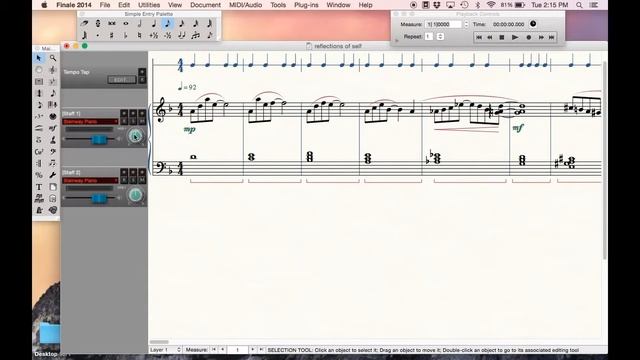Jump to end in Playback Controls
This screenshot has width=640, height=360.
(551, 37)
